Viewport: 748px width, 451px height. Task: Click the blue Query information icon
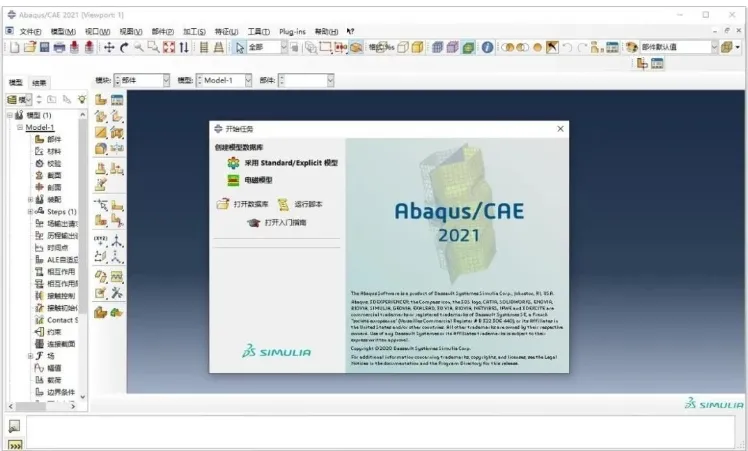487,47
